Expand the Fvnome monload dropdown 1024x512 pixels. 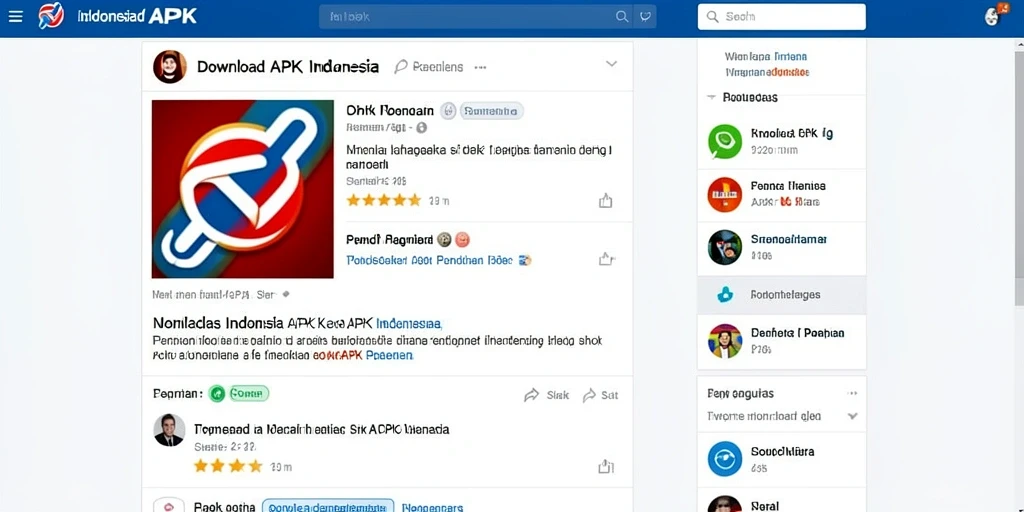pyautogui.click(x=852, y=416)
